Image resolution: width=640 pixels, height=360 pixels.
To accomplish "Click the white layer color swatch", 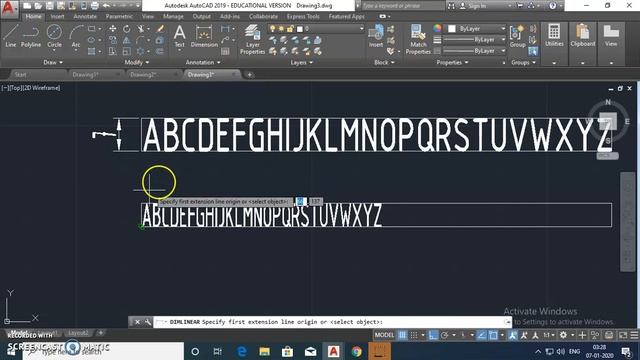I will pos(300,29).
